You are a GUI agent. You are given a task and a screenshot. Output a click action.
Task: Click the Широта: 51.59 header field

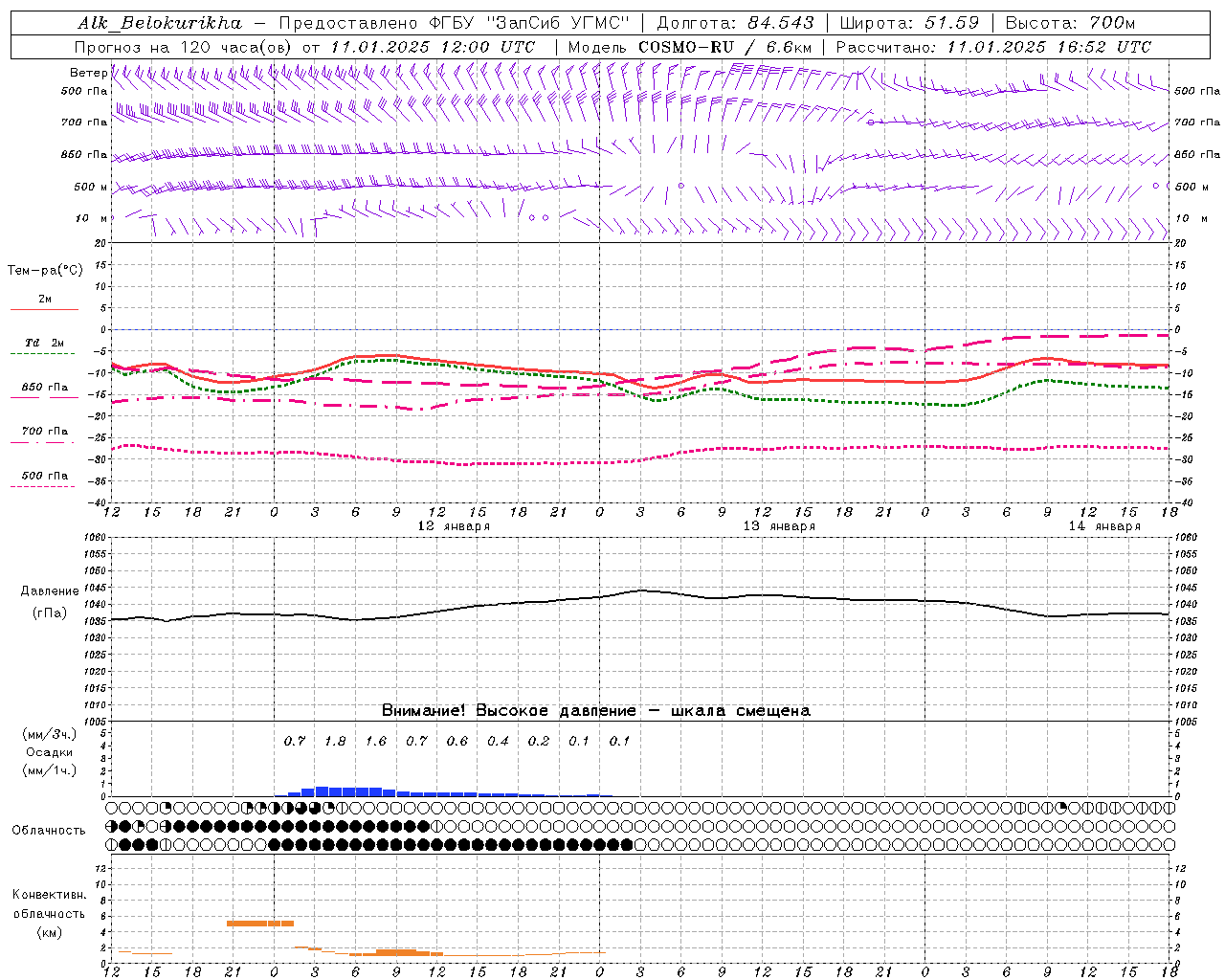(909, 23)
